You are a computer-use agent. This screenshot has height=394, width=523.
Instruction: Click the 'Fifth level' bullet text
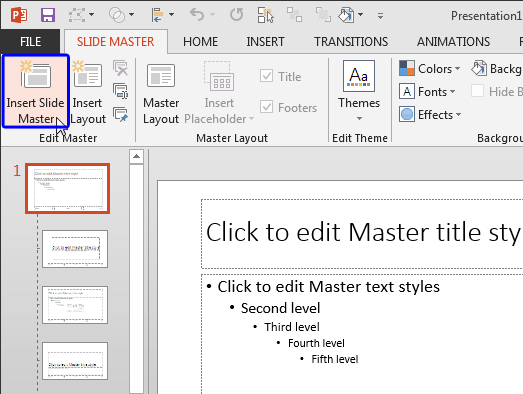tap(335, 359)
